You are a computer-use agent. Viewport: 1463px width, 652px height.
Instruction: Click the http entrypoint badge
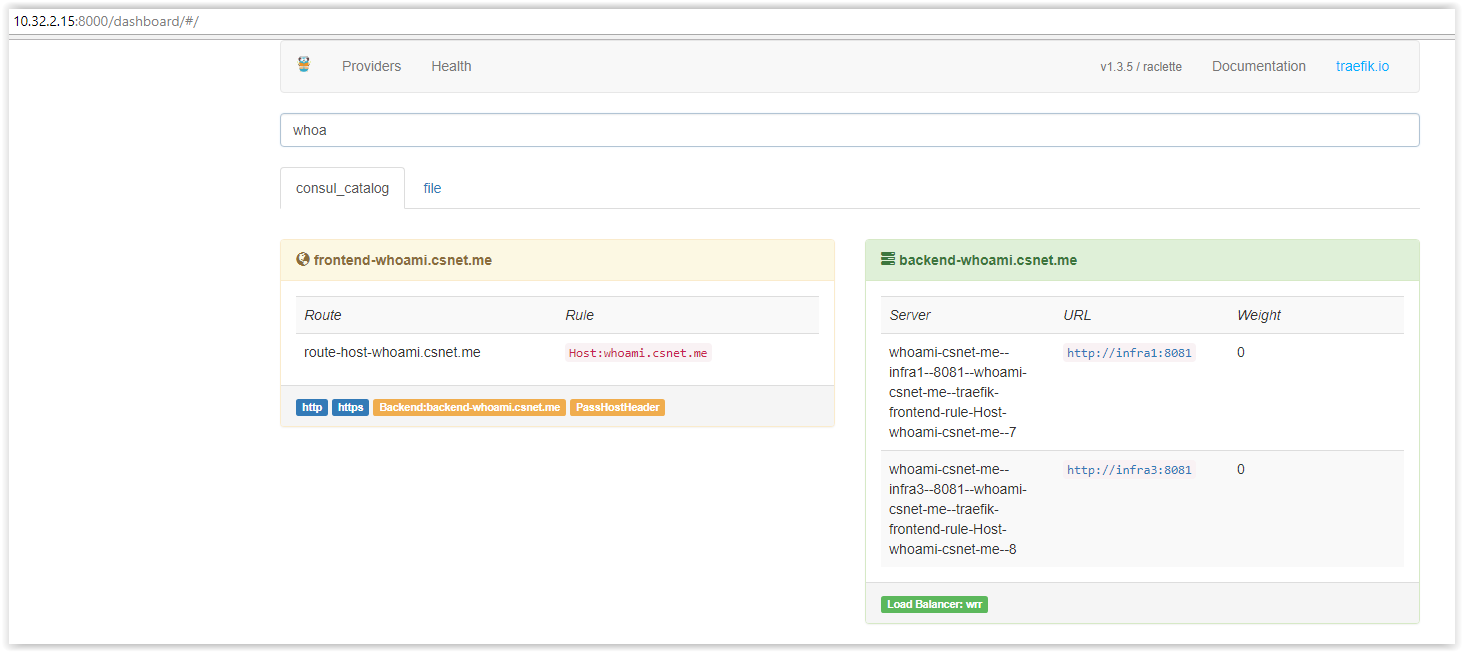click(x=312, y=408)
